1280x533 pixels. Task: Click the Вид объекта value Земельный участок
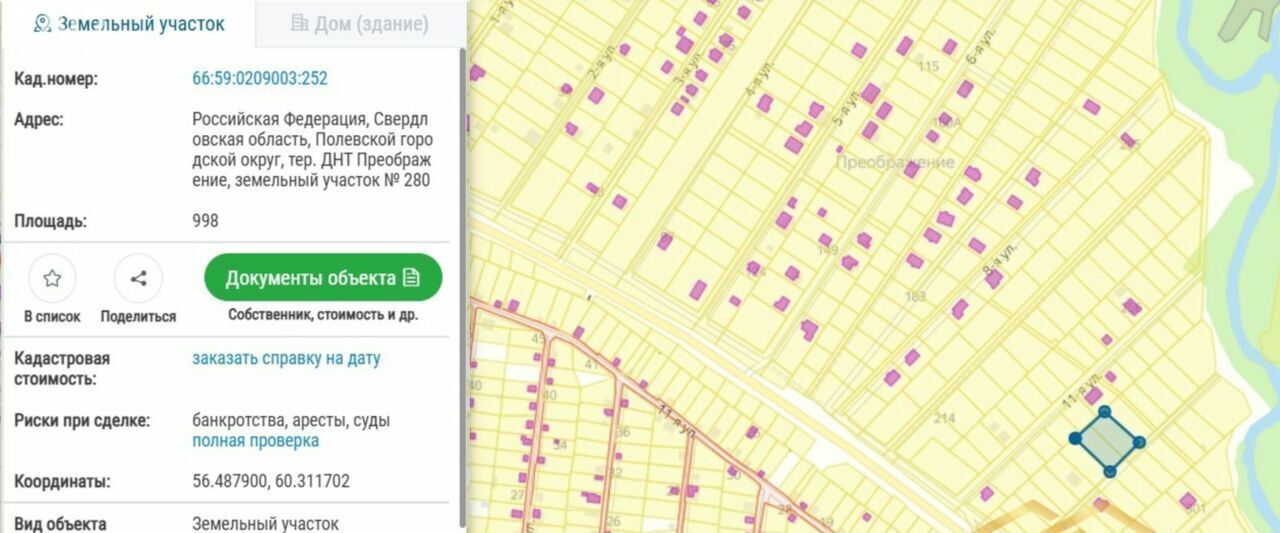[x=265, y=523]
